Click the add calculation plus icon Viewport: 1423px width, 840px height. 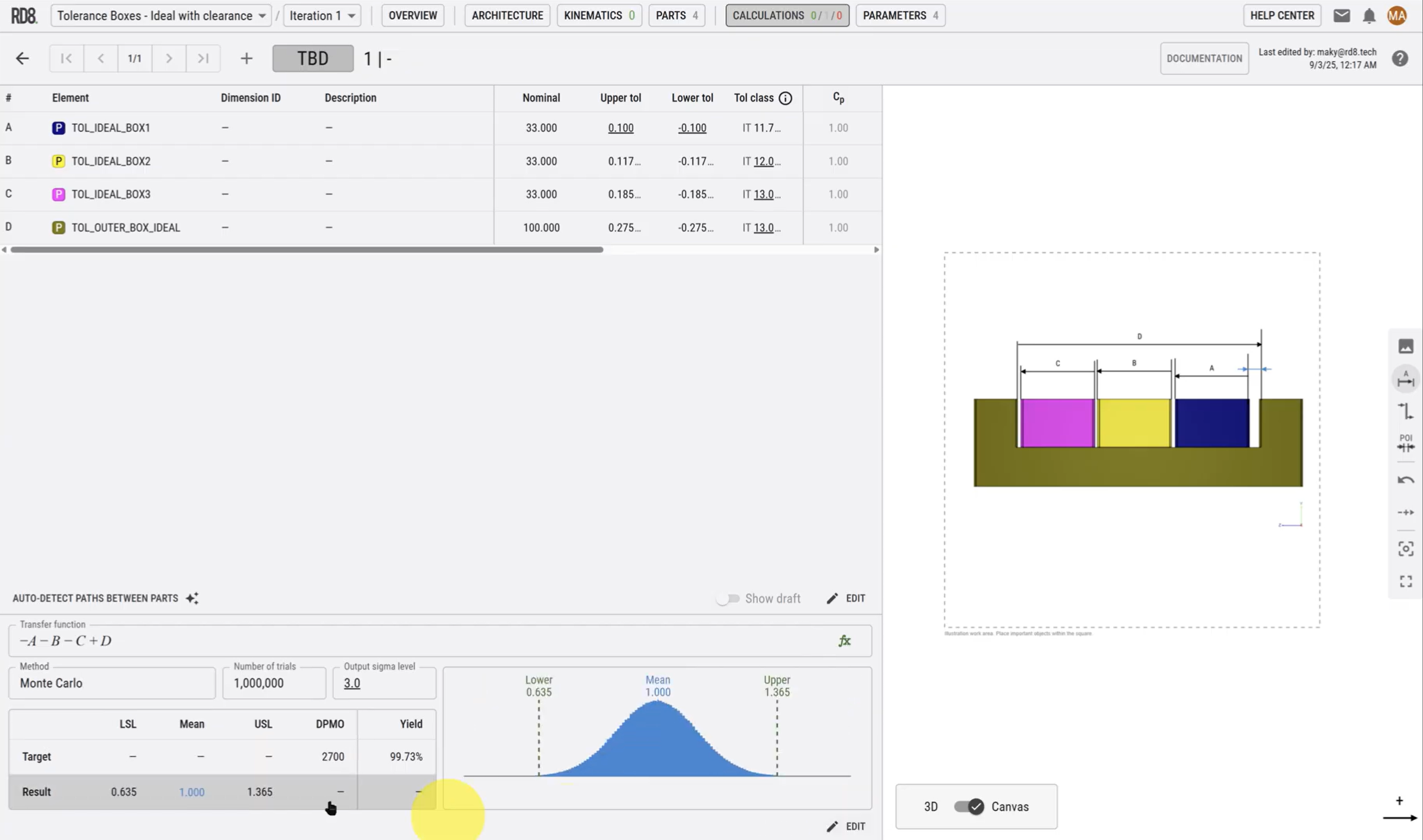pyautogui.click(x=246, y=59)
